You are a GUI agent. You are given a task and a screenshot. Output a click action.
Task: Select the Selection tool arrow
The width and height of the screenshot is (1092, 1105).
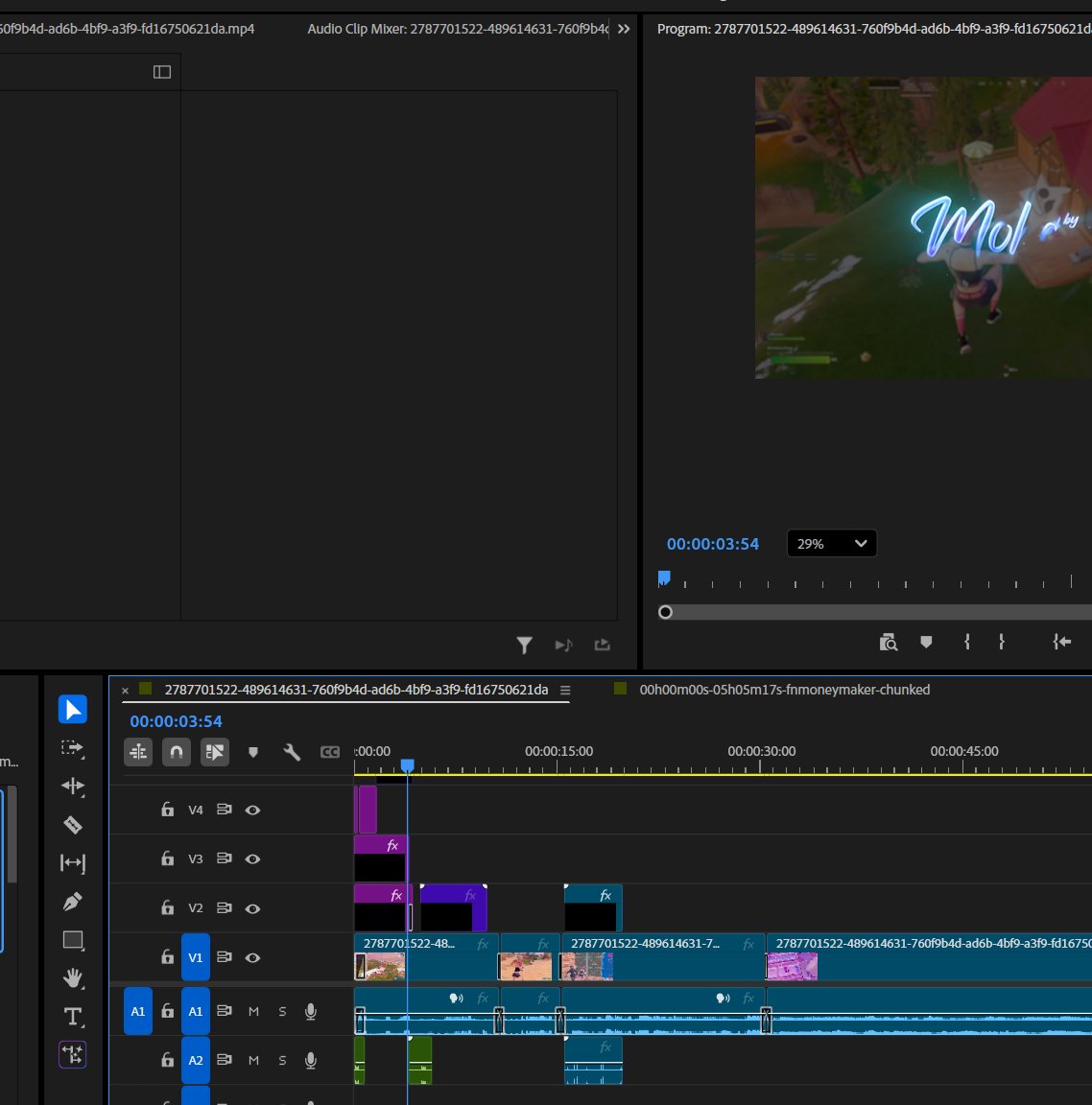pos(73,709)
